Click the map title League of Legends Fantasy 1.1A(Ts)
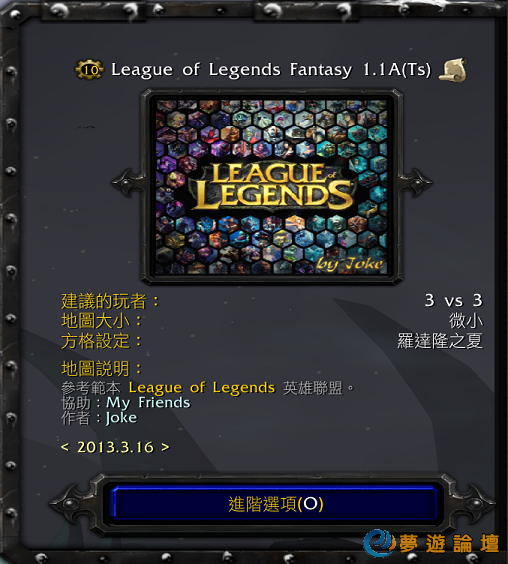Image resolution: width=508 pixels, height=564 pixels. 271,69
